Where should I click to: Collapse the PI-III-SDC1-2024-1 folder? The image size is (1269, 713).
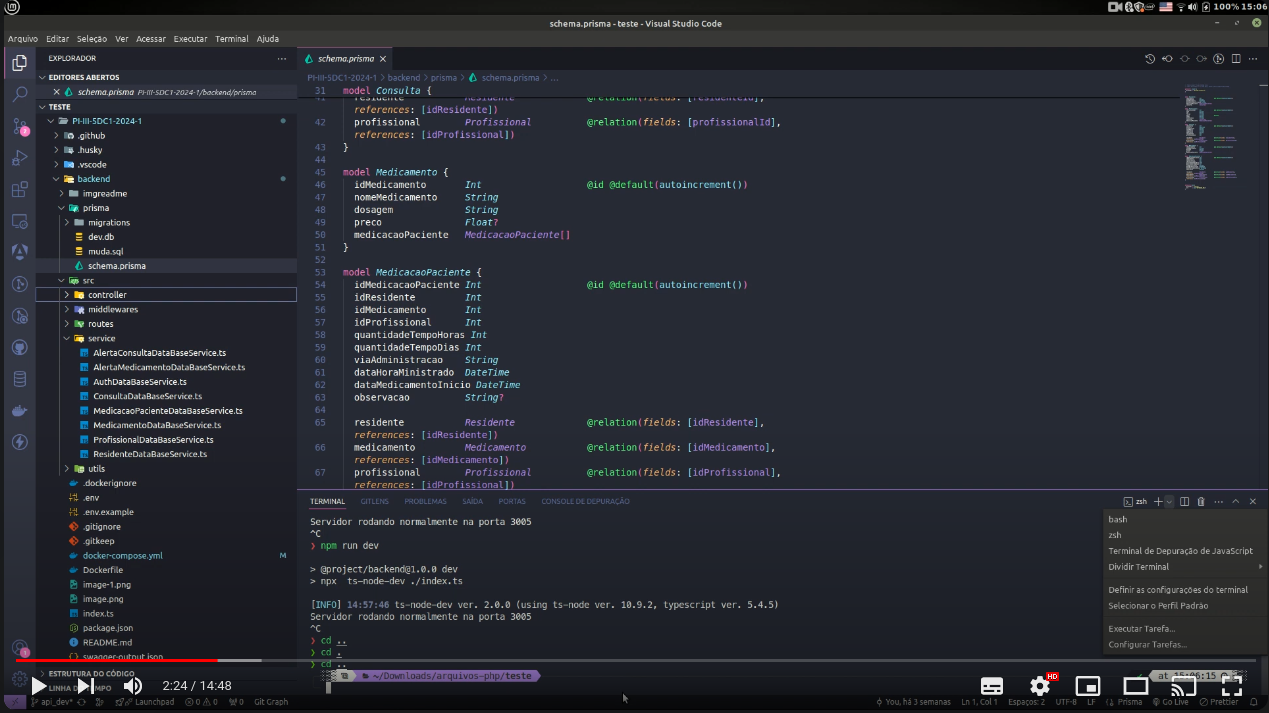click(50, 121)
